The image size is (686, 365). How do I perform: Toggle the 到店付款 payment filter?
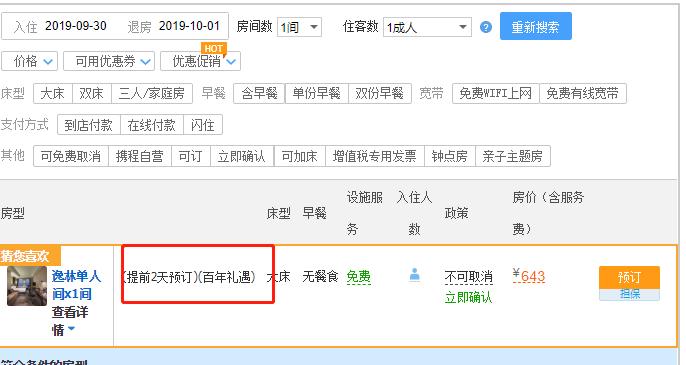point(89,125)
